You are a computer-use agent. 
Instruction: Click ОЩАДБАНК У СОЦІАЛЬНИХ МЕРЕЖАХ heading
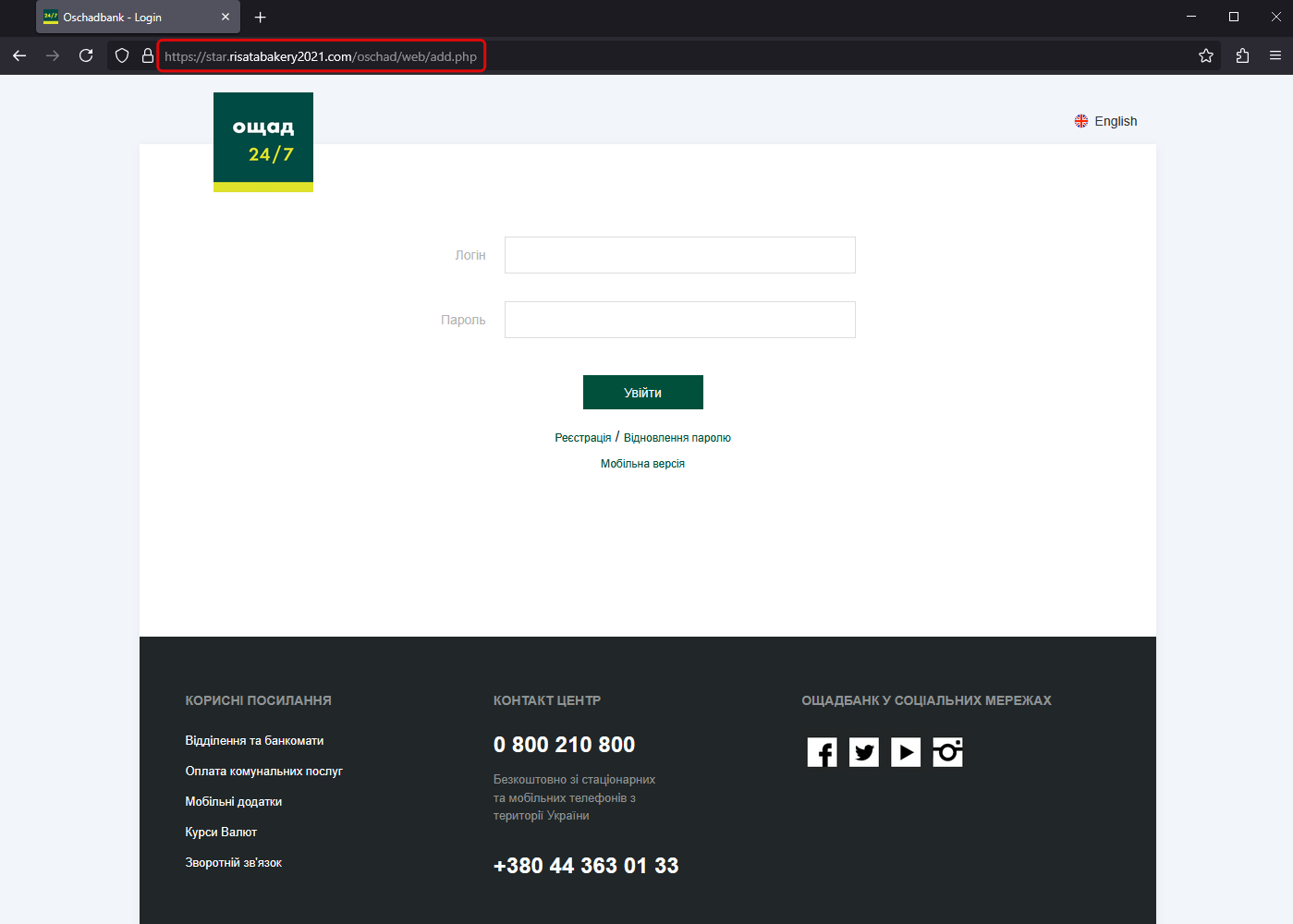coord(927,700)
